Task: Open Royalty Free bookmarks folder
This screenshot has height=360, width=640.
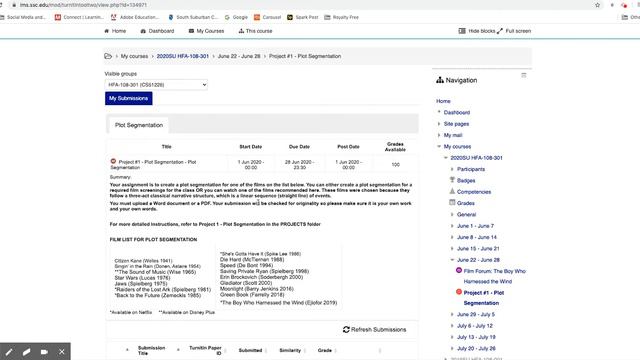Action: [x=341, y=17]
